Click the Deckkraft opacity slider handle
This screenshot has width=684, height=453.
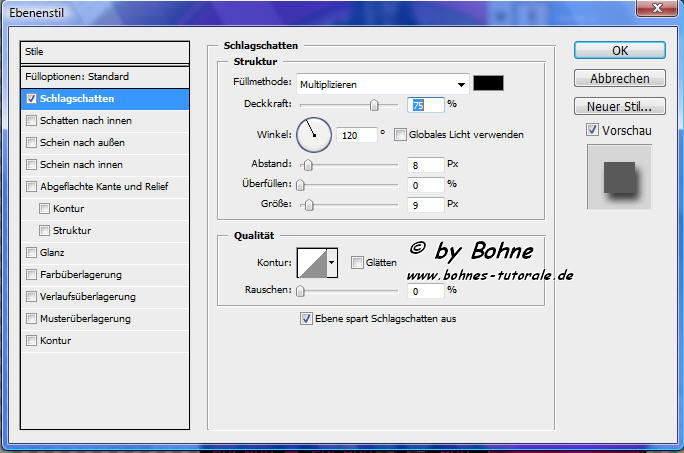point(374,104)
